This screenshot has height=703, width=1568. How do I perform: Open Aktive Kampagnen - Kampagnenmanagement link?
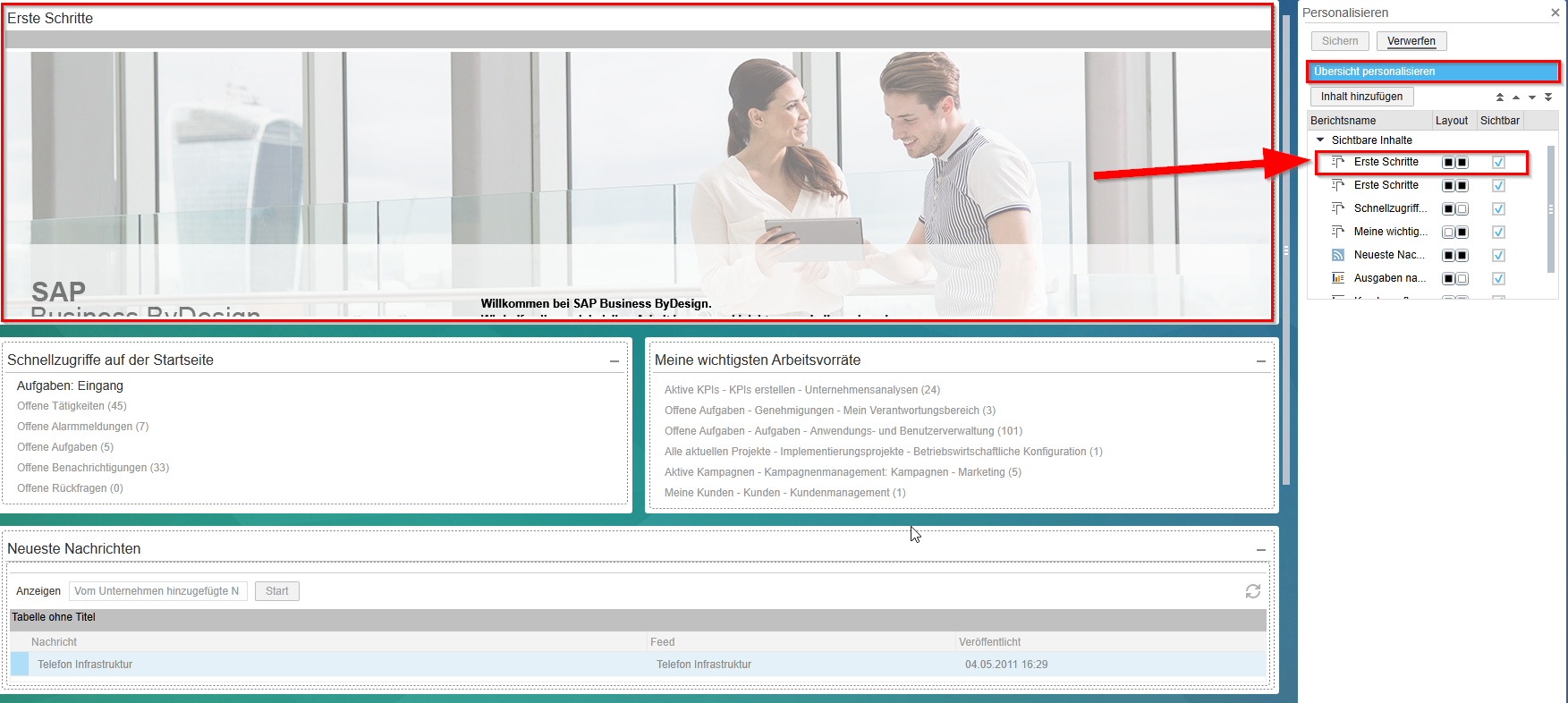[843, 472]
